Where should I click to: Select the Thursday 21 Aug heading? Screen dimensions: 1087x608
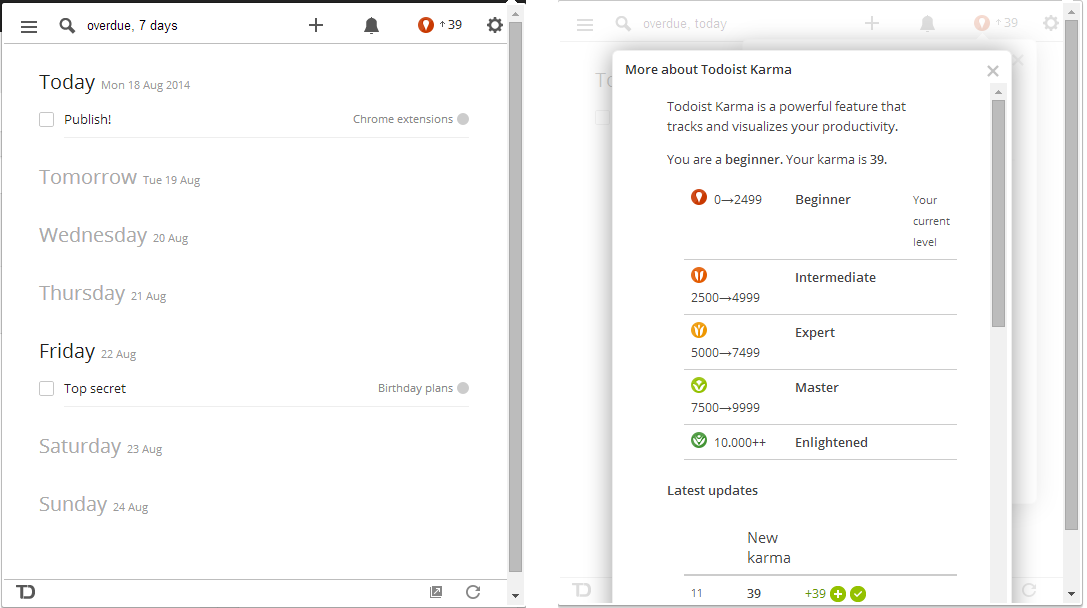click(x=103, y=293)
